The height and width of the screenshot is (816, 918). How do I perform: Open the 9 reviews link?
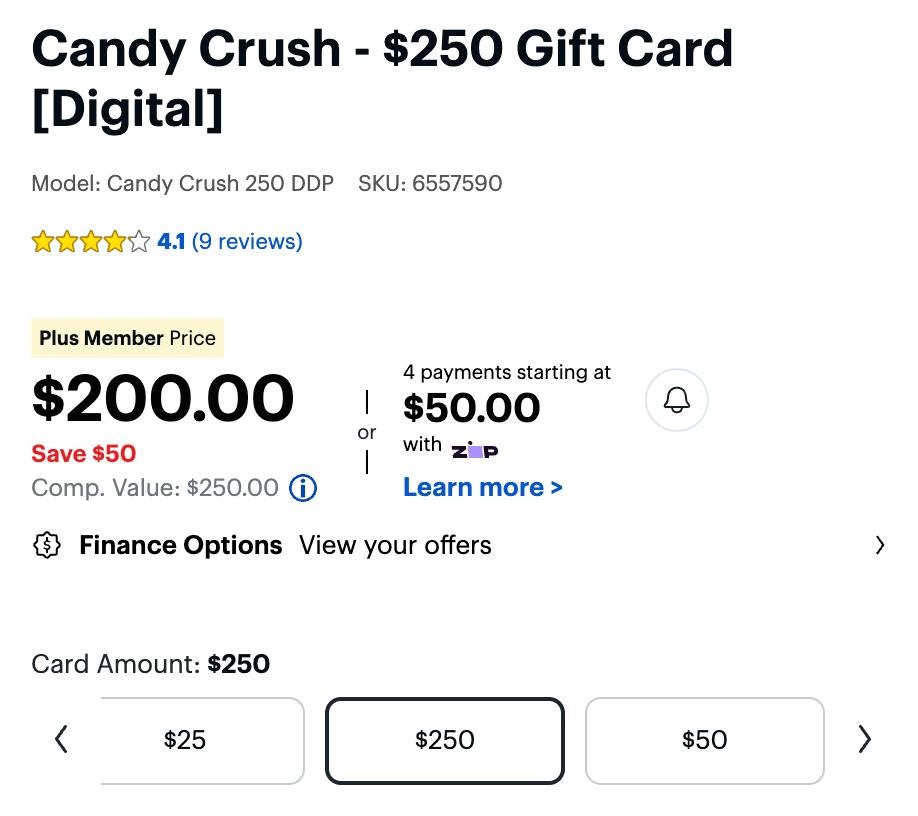point(247,242)
